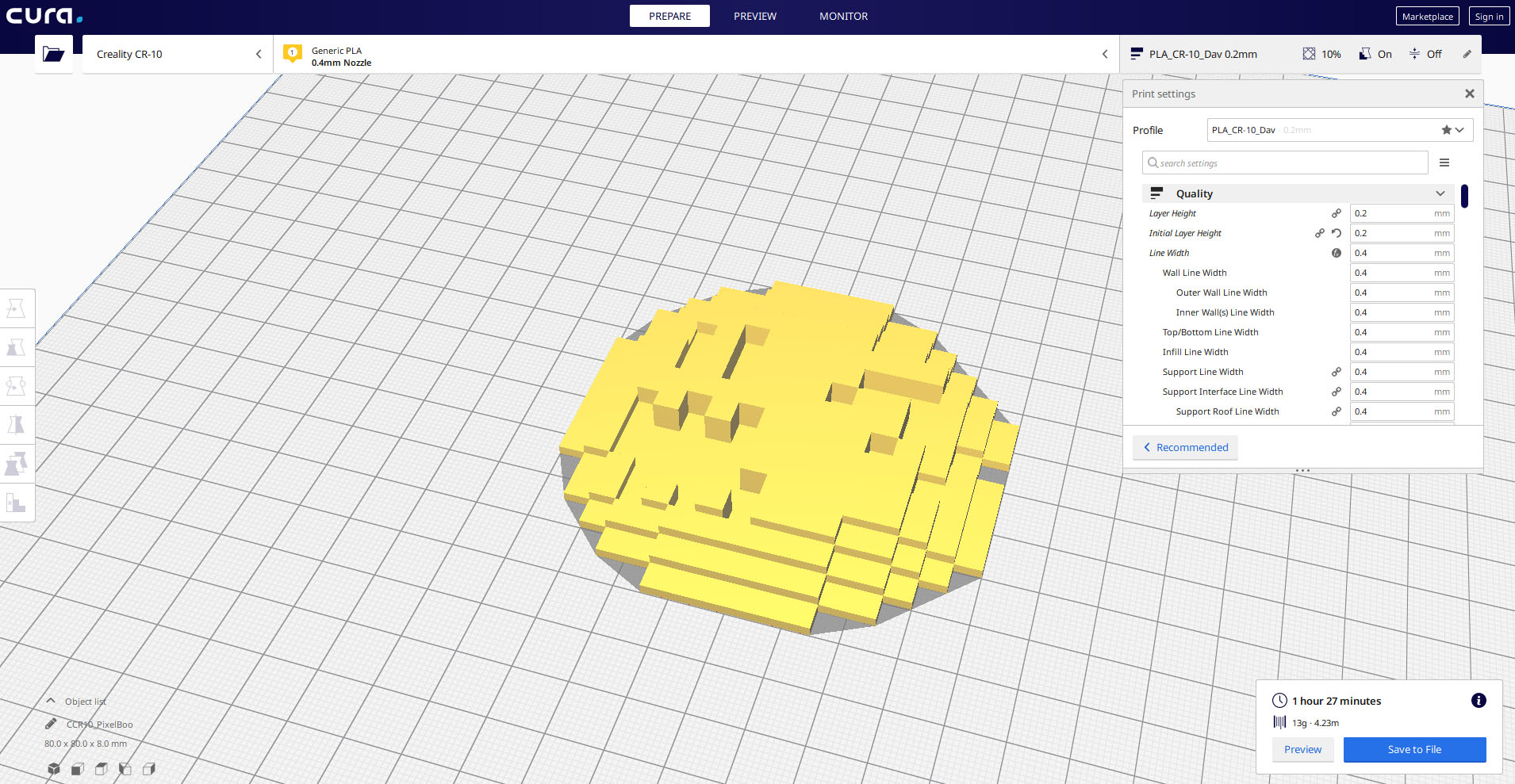Click the print settings panel scrollbar
Viewport: 1515px width, 784px height.
[1464, 196]
